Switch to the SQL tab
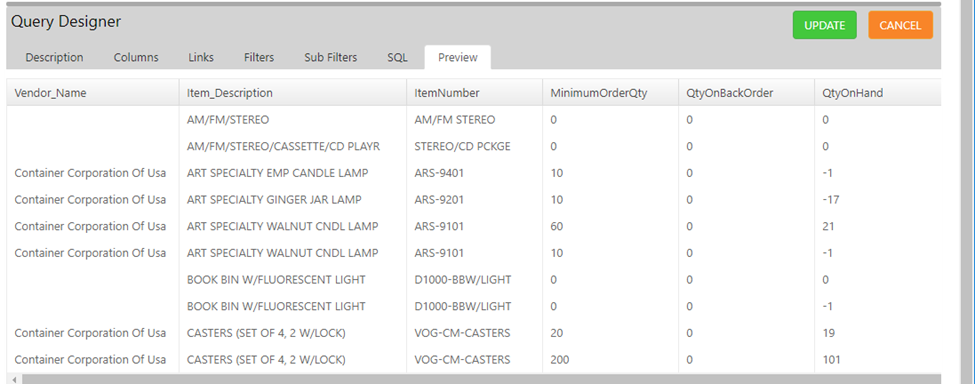This screenshot has width=975, height=384. [x=397, y=57]
